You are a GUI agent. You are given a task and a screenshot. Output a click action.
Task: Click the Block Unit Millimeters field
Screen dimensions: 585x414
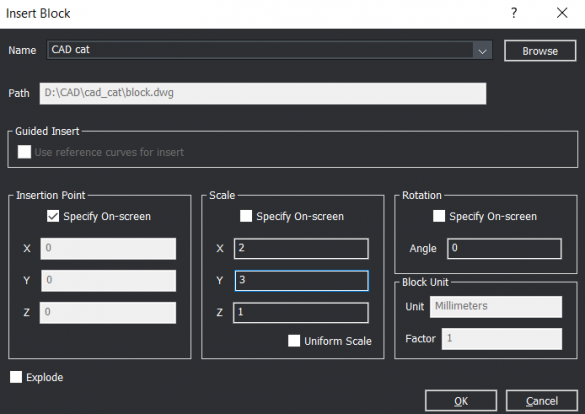click(x=496, y=307)
